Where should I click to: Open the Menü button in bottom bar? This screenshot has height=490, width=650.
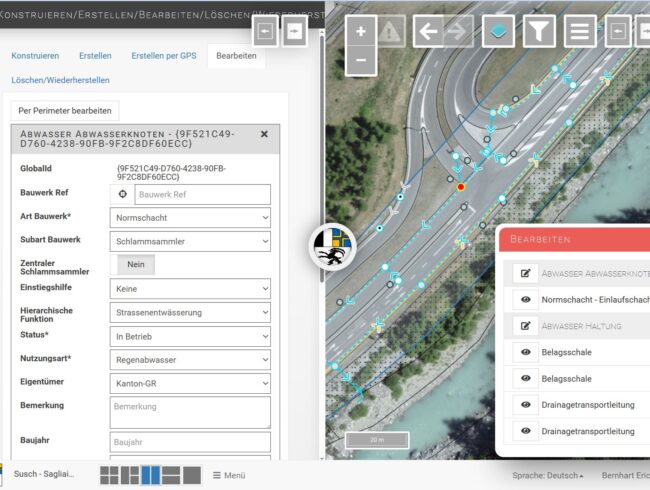click(x=229, y=475)
